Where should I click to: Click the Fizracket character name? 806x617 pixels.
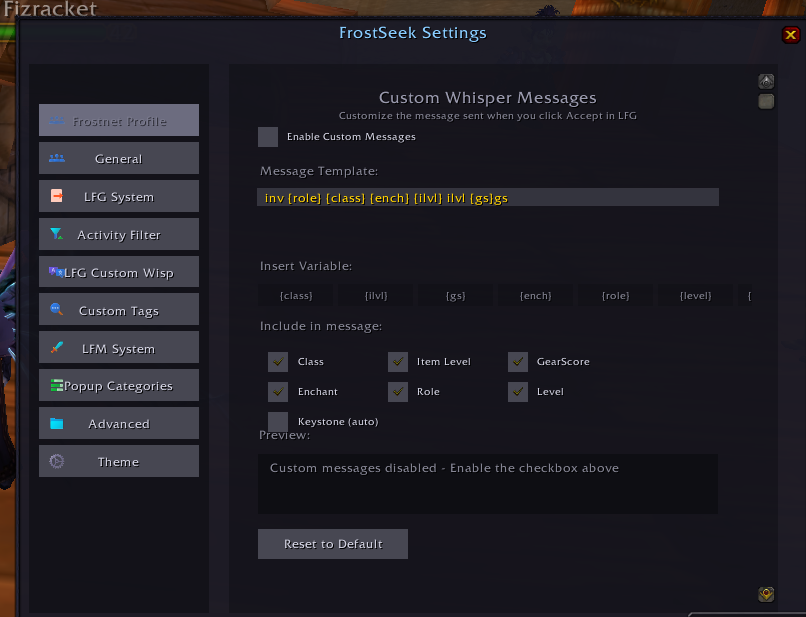[x=50, y=8]
